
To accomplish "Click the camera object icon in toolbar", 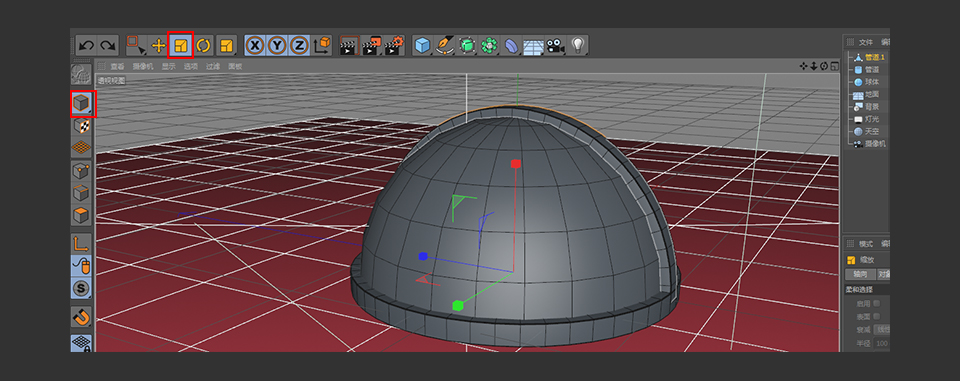I will point(555,45).
